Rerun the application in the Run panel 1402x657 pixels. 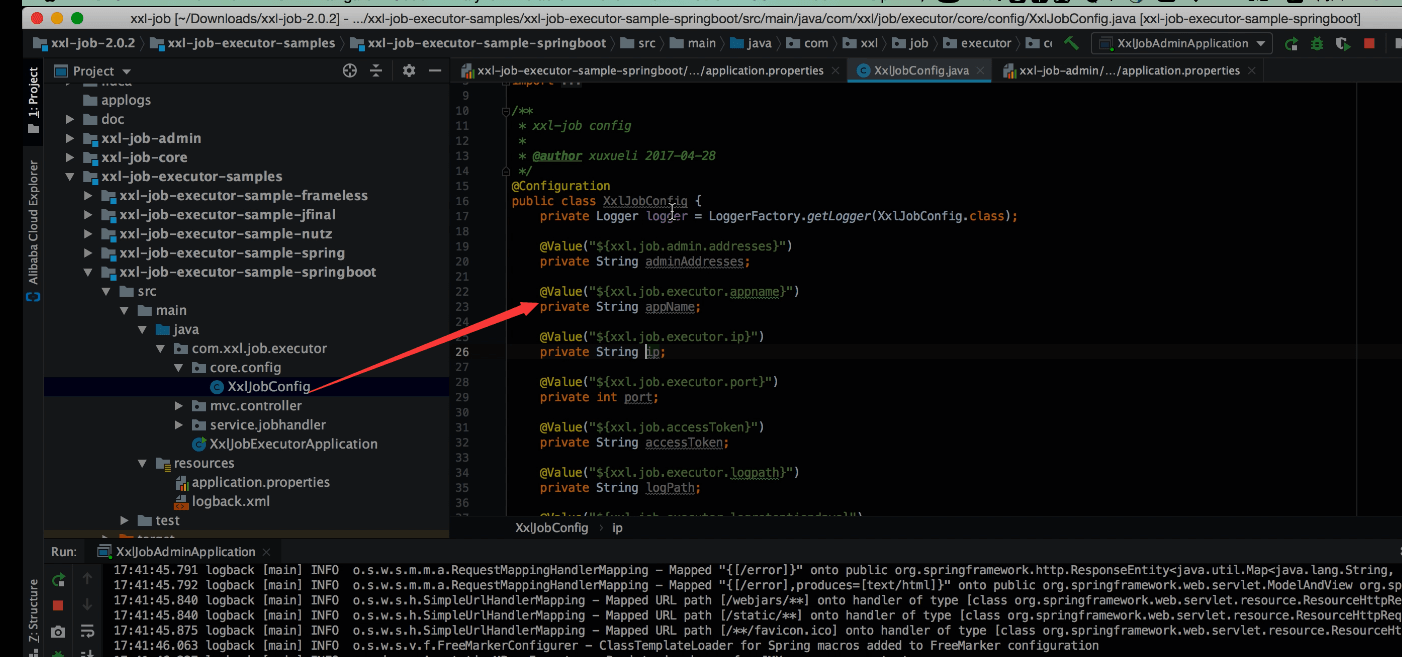coord(58,580)
